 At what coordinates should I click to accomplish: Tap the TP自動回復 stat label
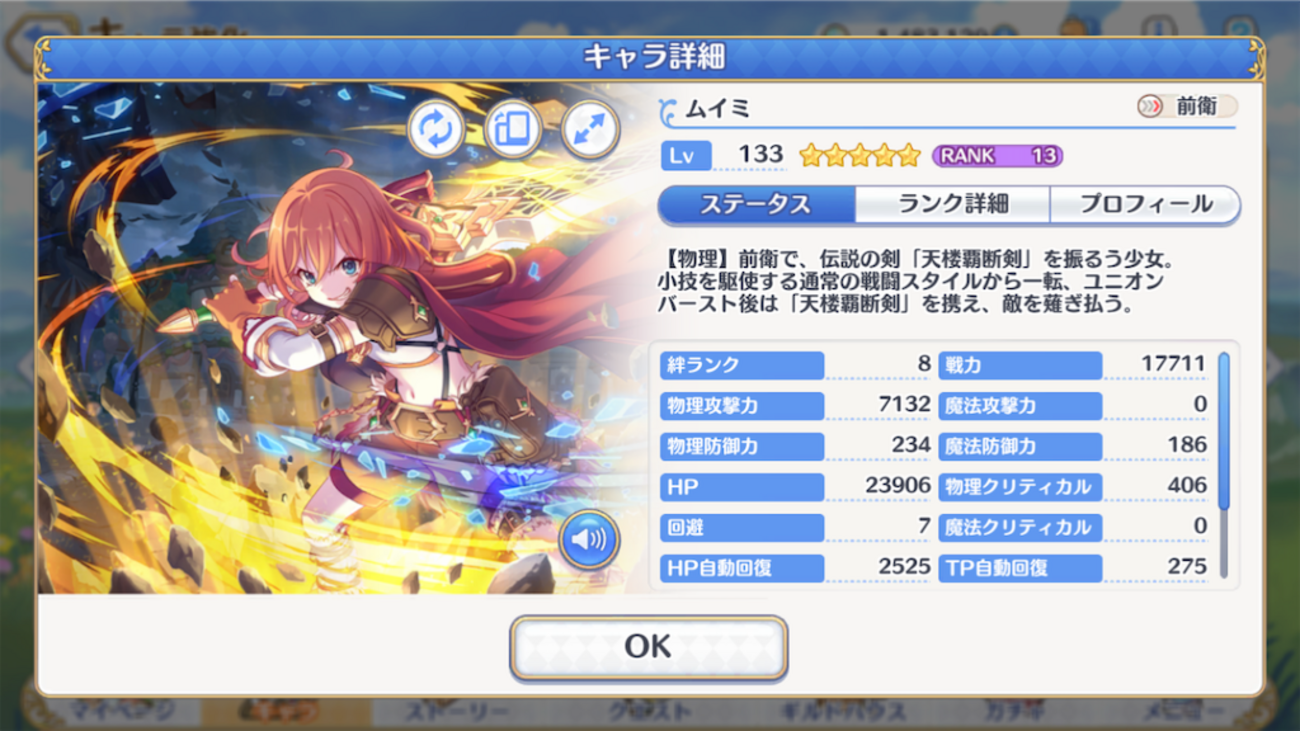pyautogui.click(x=1020, y=568)
